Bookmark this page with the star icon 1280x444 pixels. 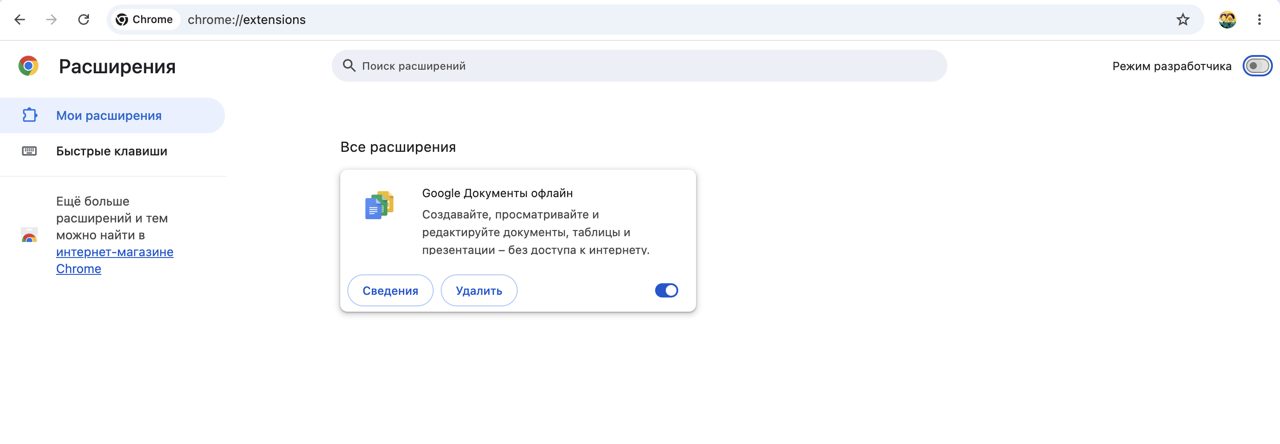click(1183, 19)
